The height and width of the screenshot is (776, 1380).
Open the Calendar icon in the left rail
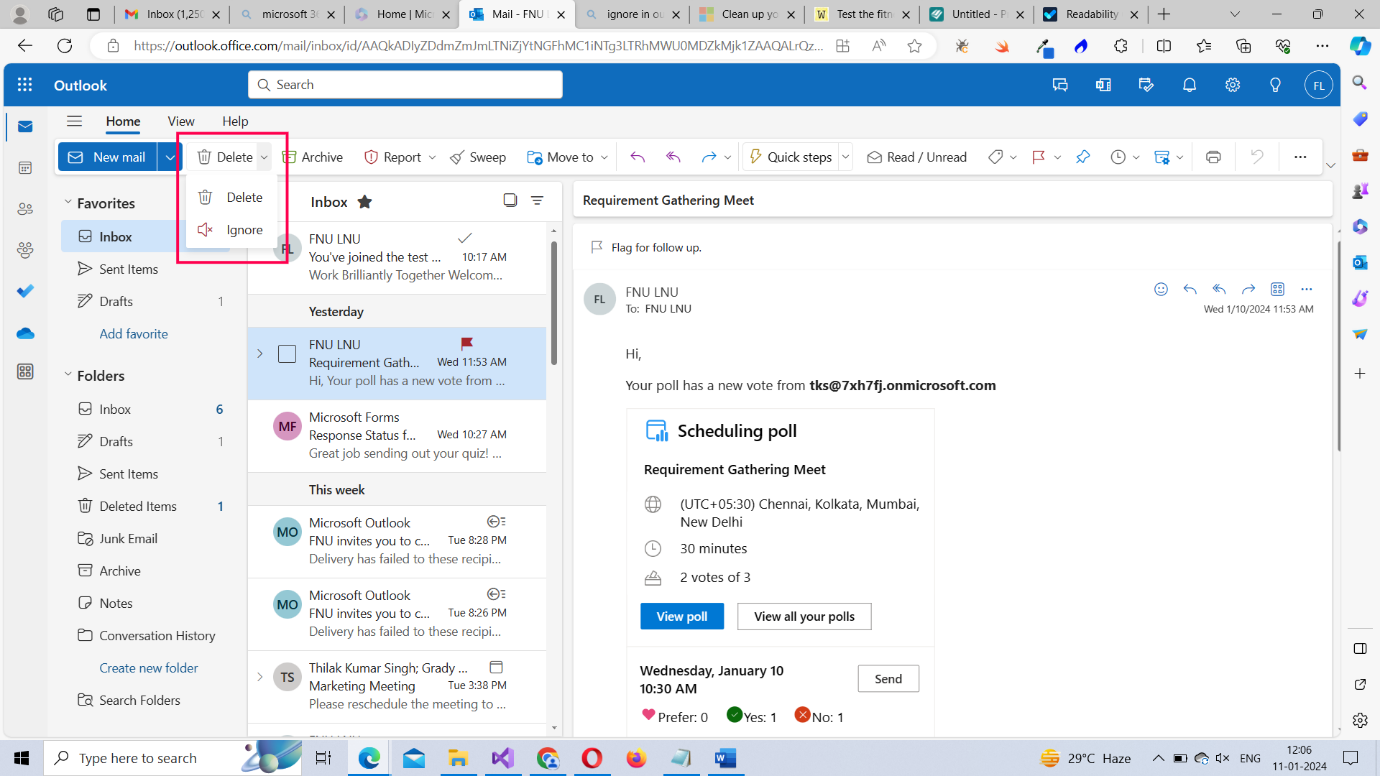click(25, 168)
